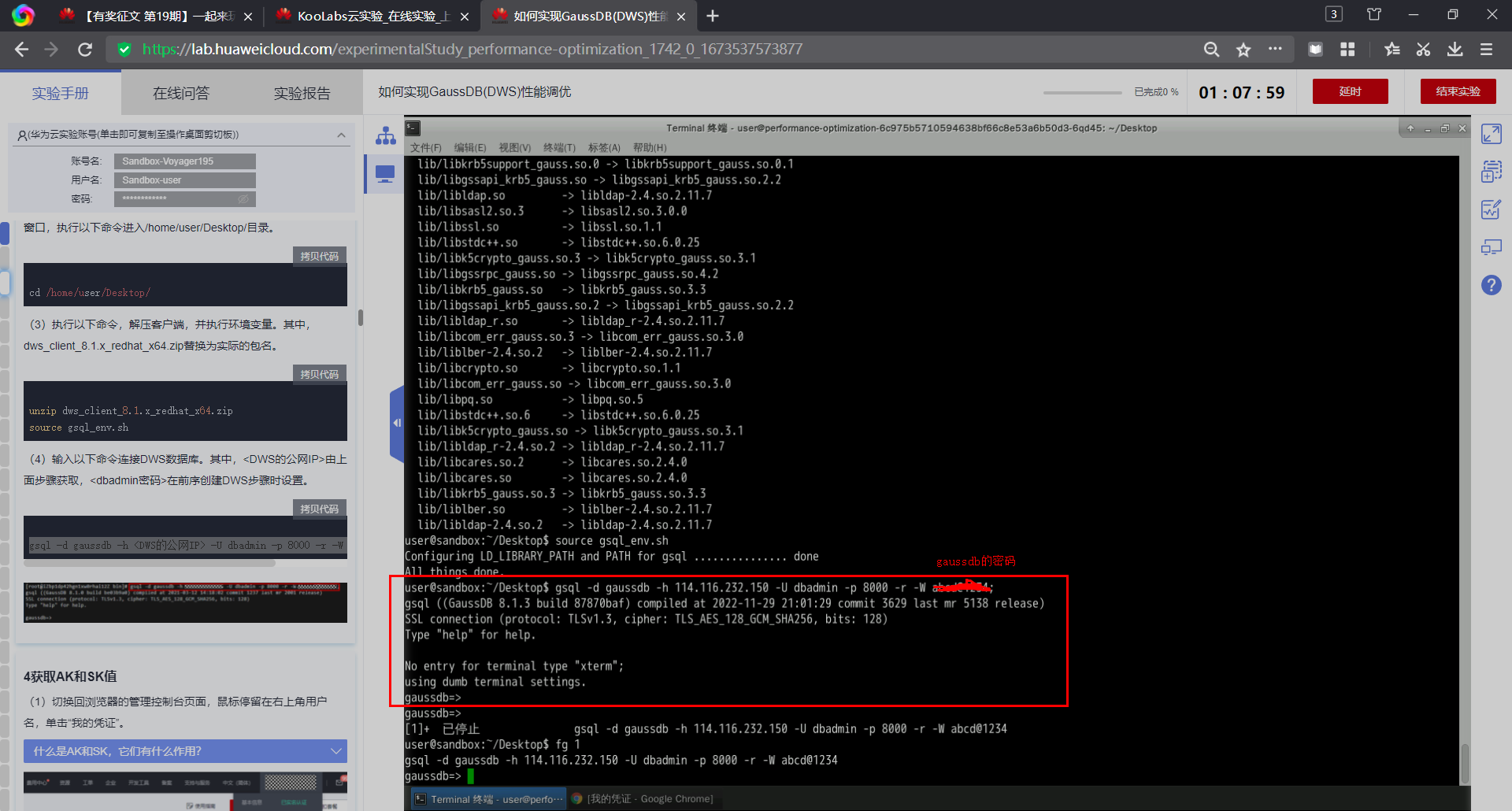Viewport: 1512px width, 811px height.
Task: Click the 结束实验 end lab button
Action: [1458, 91]
